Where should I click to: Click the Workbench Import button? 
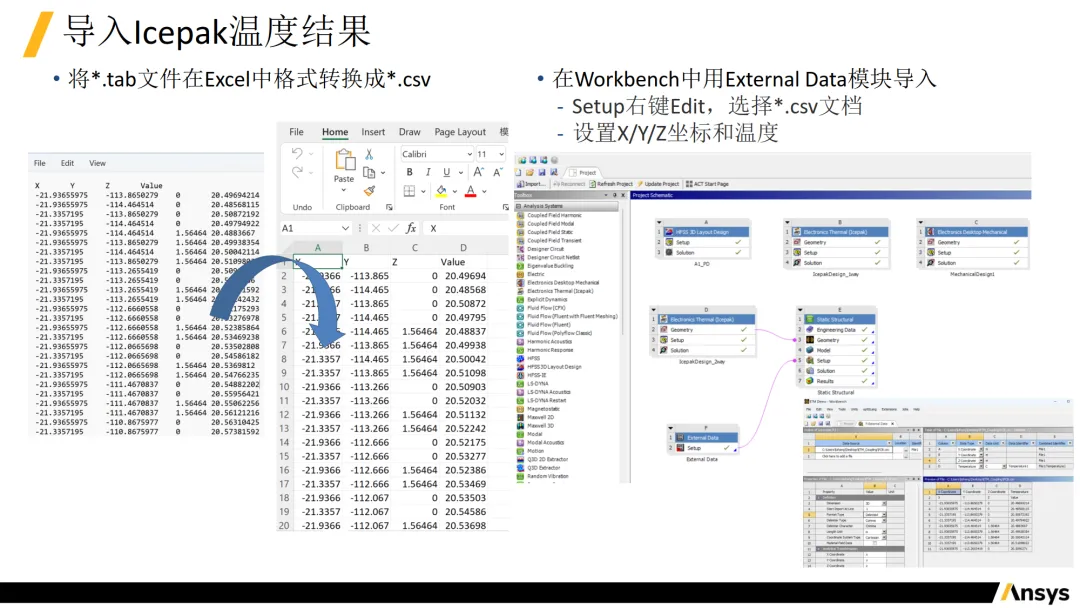530,184
